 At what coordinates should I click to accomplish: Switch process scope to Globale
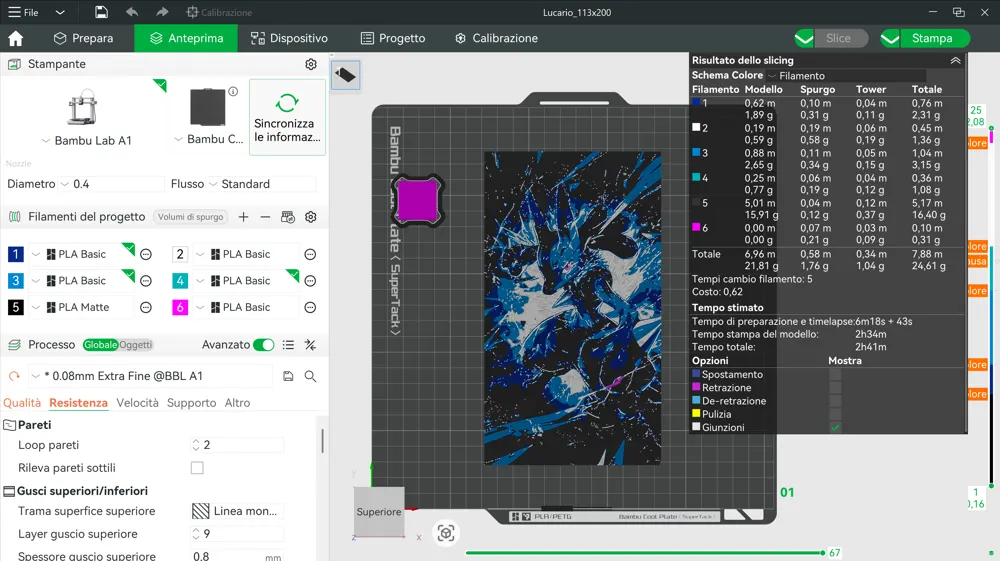click(100, 345)
